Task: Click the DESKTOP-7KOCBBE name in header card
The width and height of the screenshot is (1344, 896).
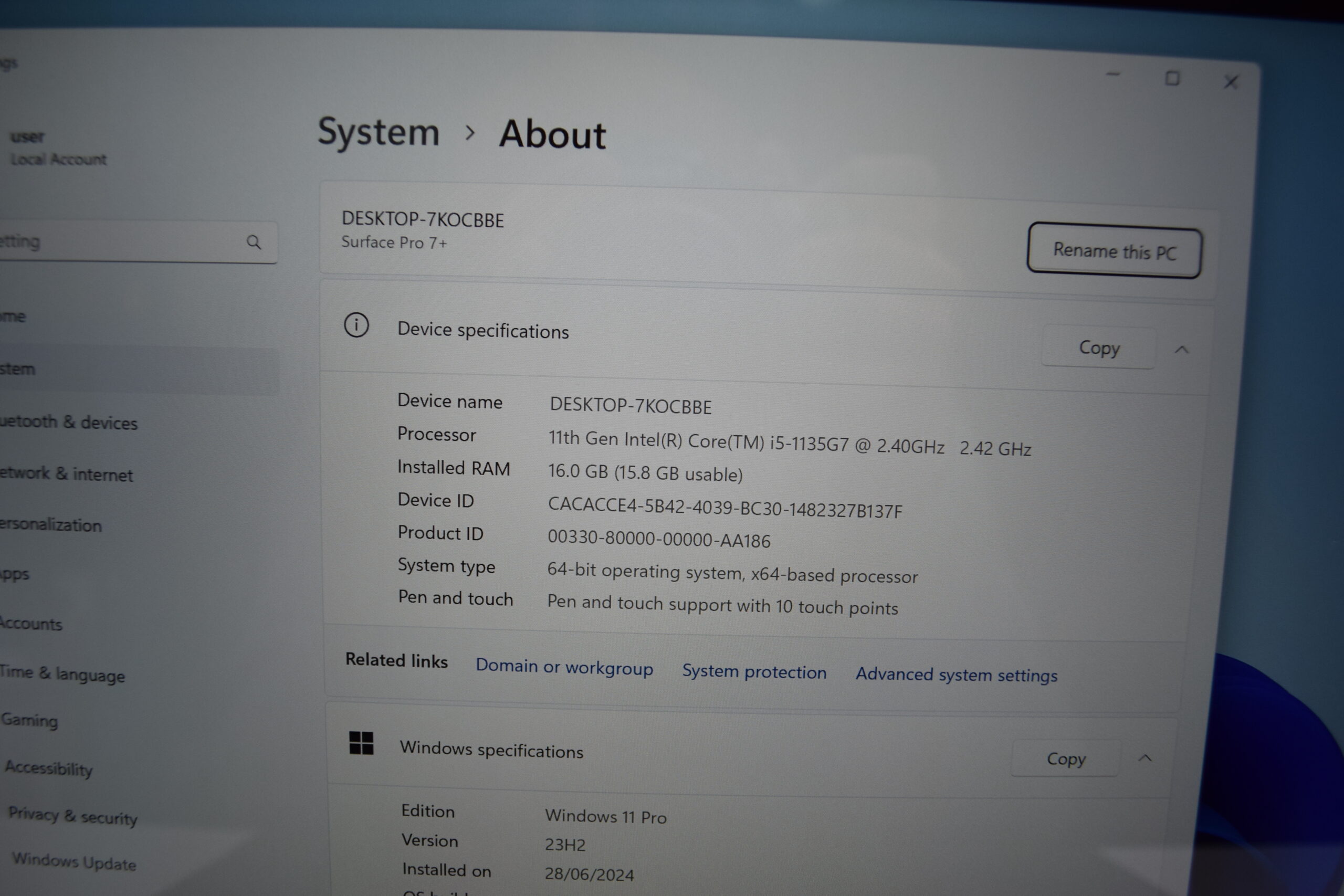Action: (422, 220)
